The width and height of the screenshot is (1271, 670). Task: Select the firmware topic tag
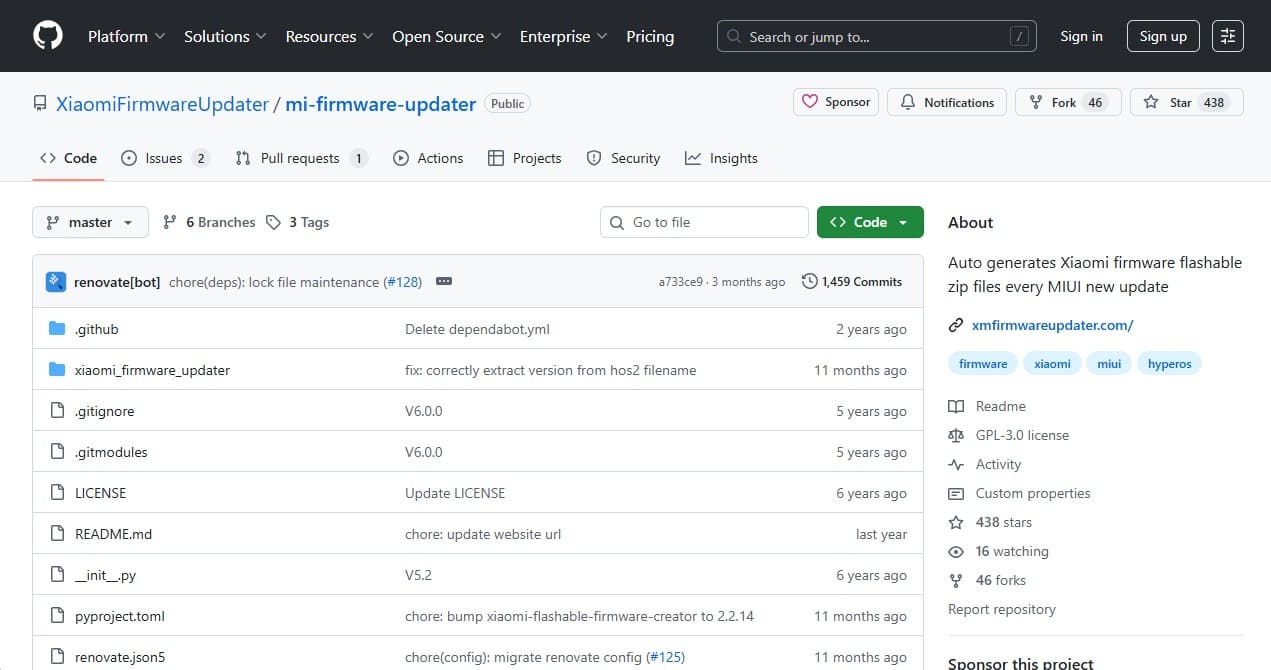pos(983,364)
